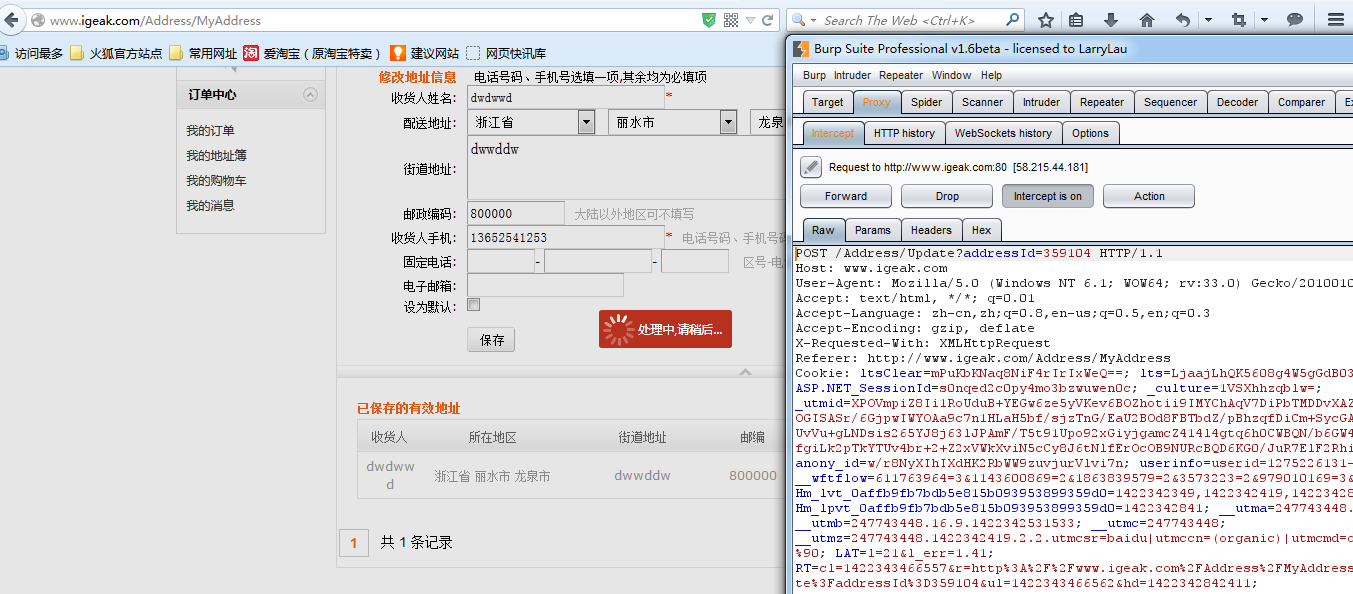Viewport: 1353px width, 594px height.
Task: Open 我的购物车 in the sidebar
Action: click(216, 181)
